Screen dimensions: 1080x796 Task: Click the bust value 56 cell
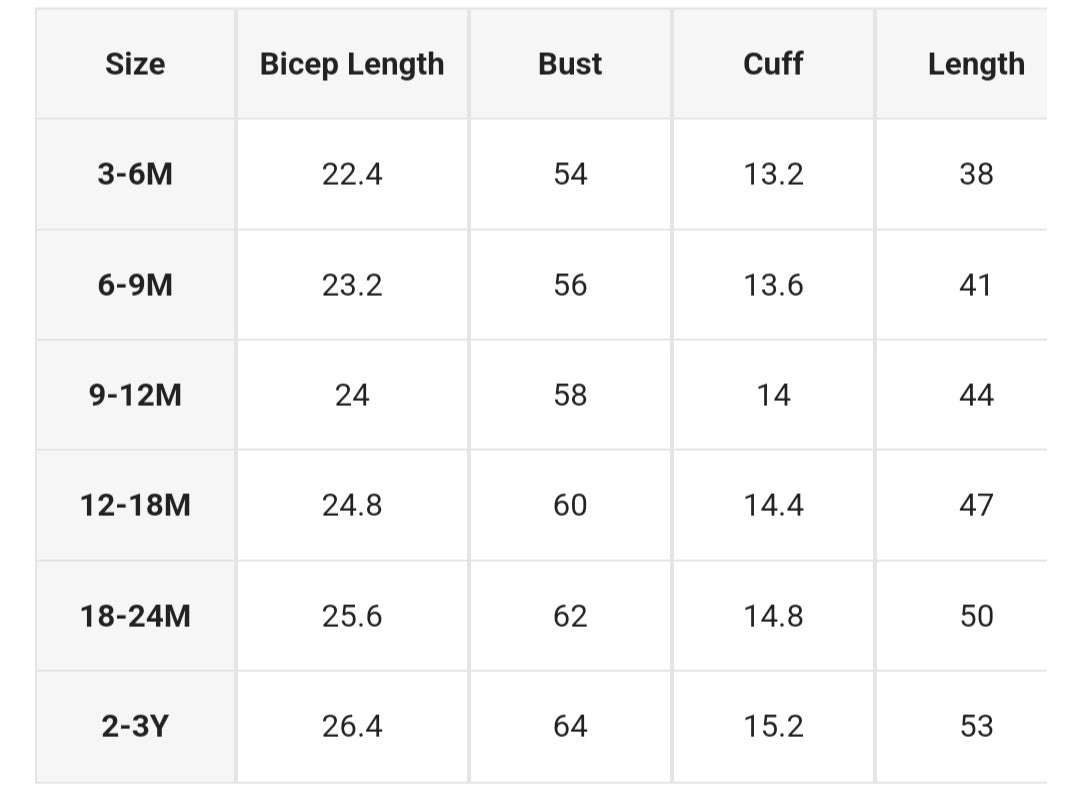[x=570, y=285]
